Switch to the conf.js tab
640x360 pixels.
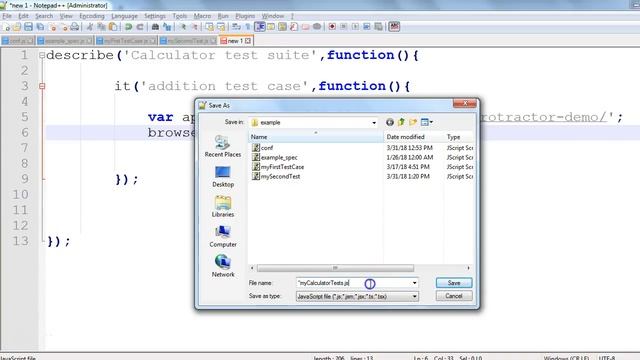pos(18,41)
